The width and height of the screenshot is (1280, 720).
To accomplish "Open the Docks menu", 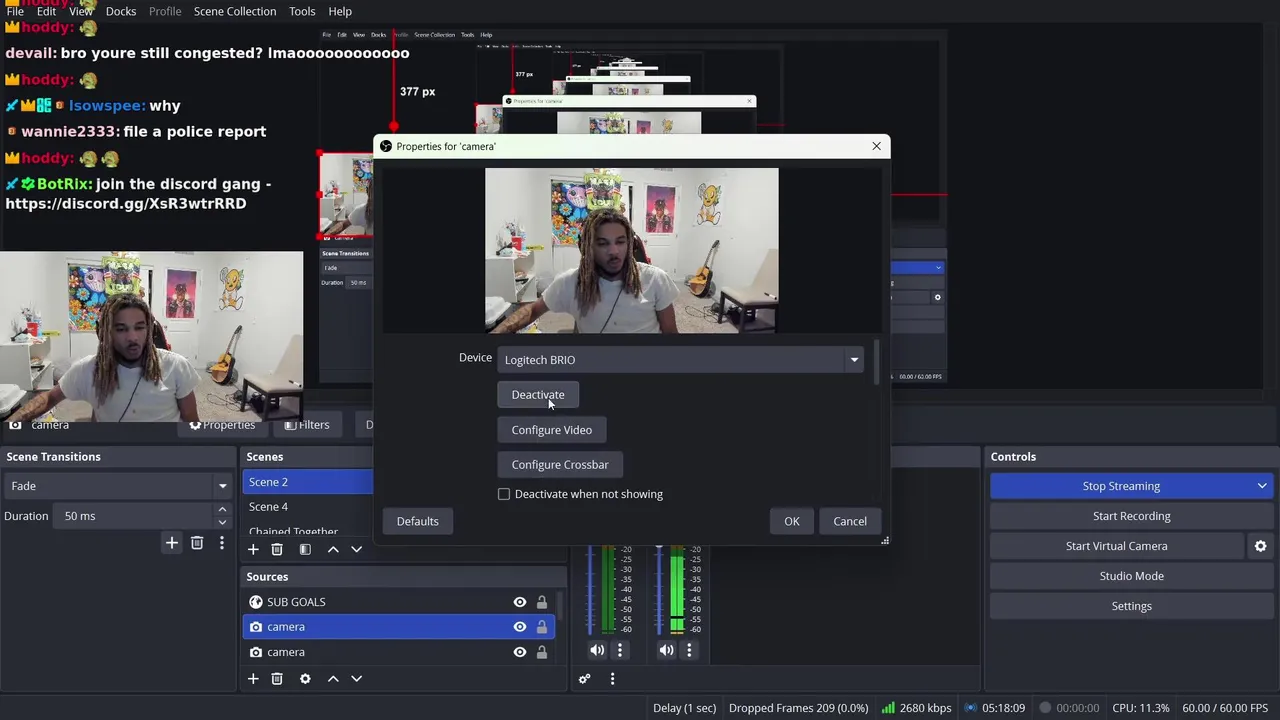I will pyautogui.click(x=121, y=11).
